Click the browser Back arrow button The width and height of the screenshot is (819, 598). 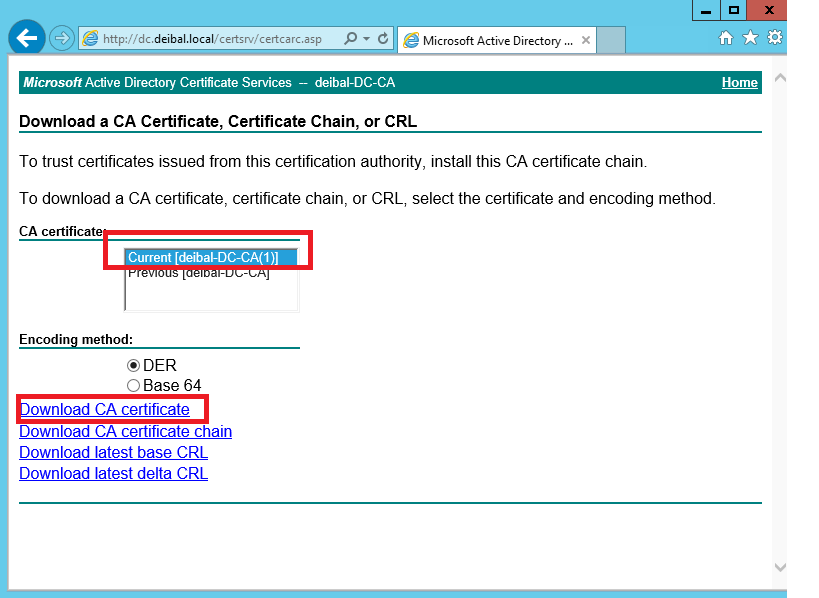27,38
